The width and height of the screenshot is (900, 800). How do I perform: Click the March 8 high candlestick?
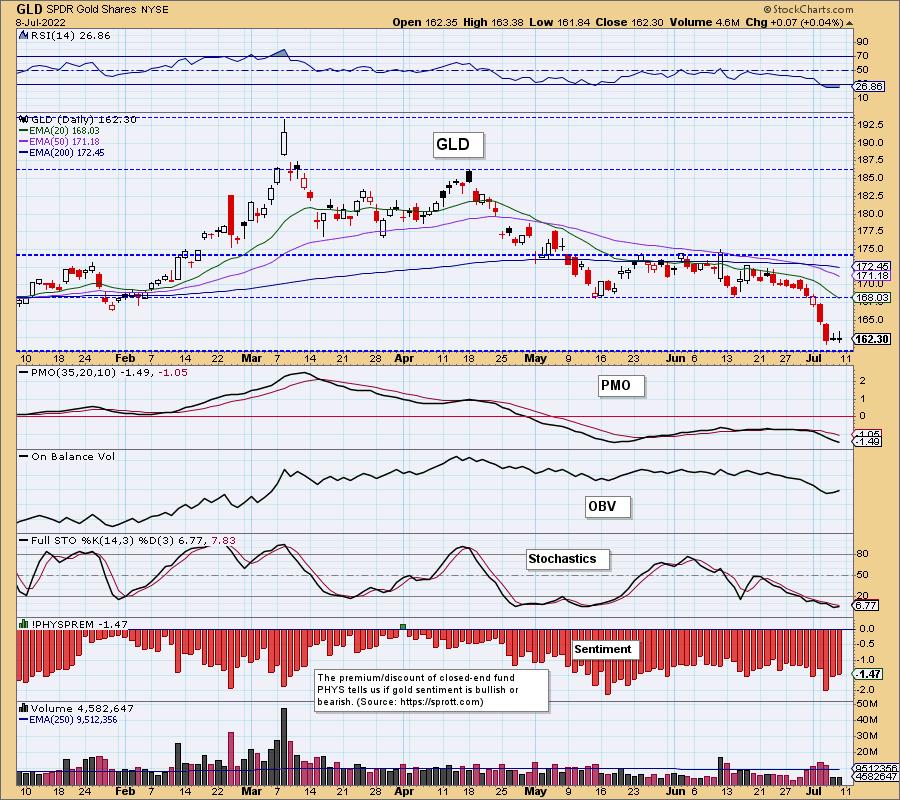284,138
